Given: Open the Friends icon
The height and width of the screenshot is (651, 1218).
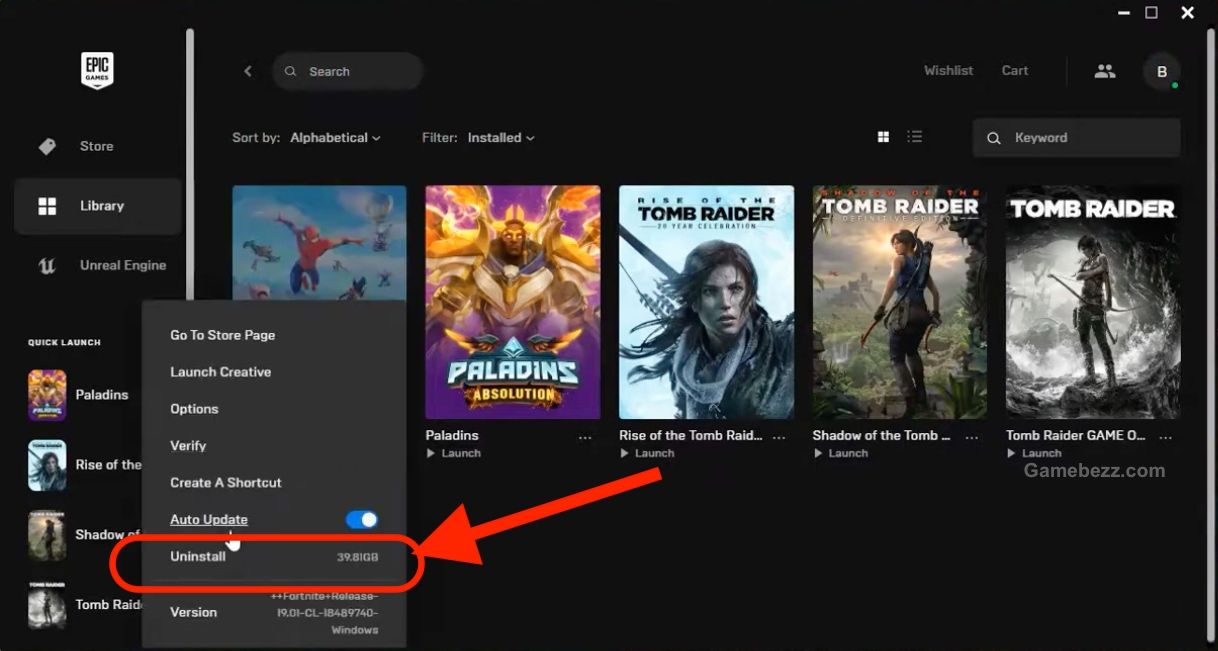Looking at the screenshot, I should tap(1105, 71).
